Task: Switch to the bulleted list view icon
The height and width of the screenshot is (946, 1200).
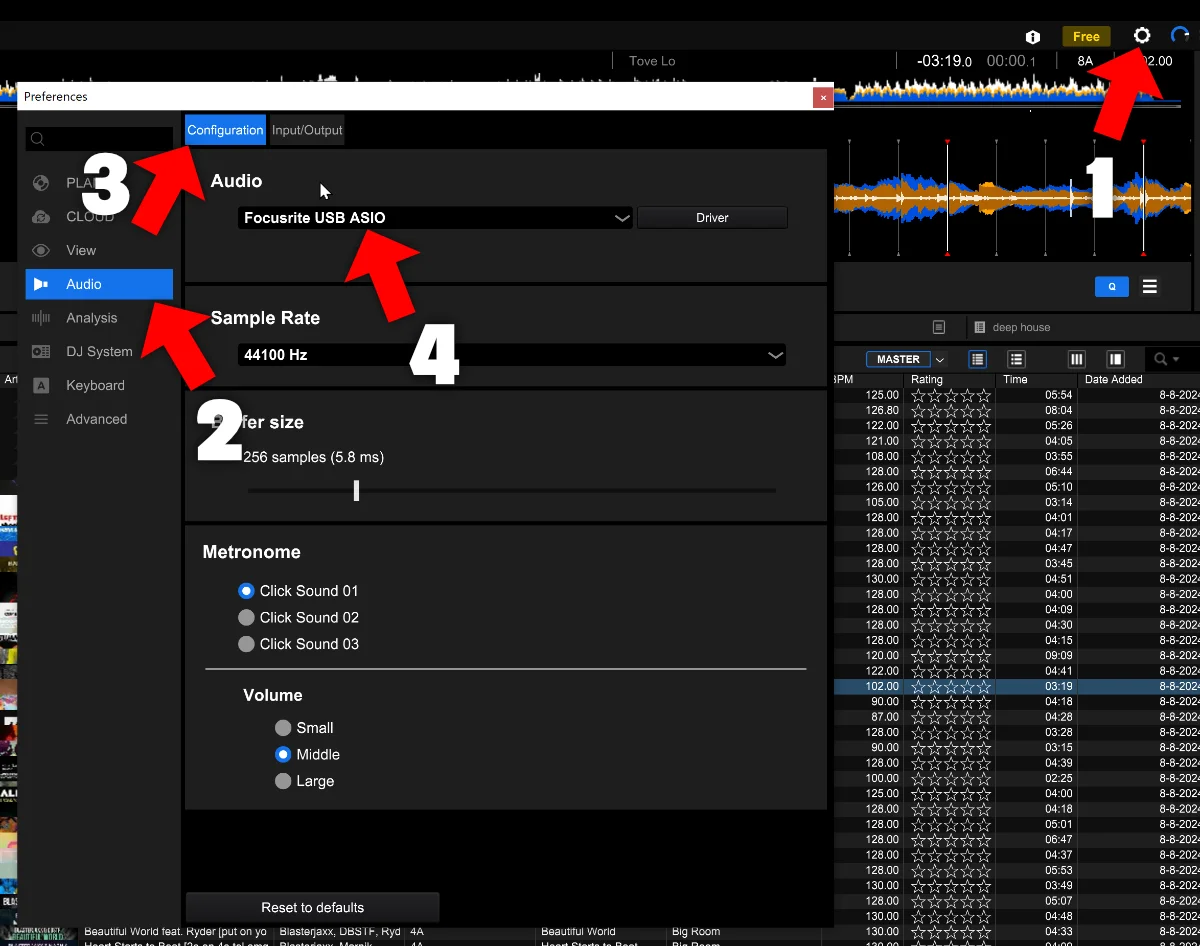Action: (1016, 359)
